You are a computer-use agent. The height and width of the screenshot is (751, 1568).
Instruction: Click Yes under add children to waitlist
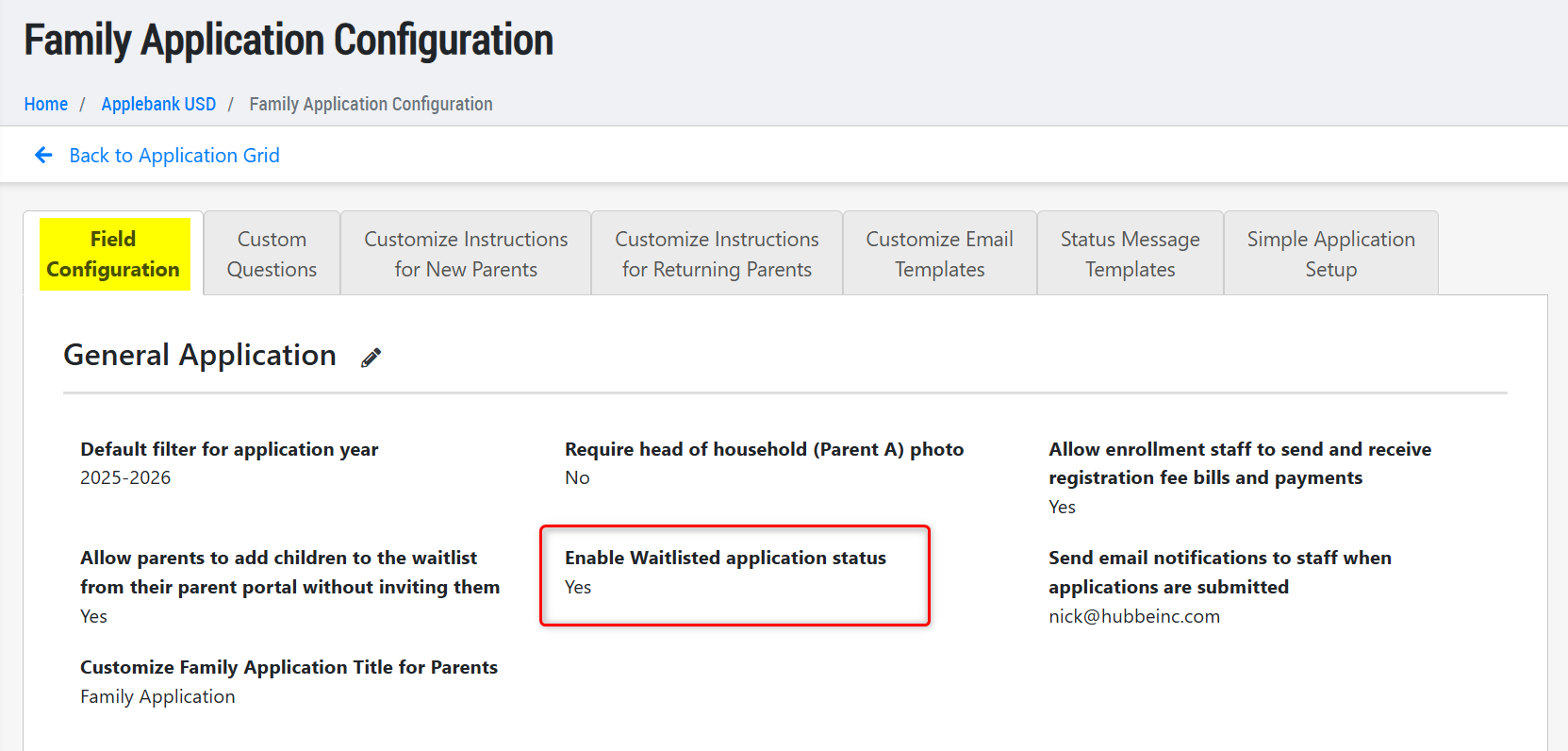[93, 616]
